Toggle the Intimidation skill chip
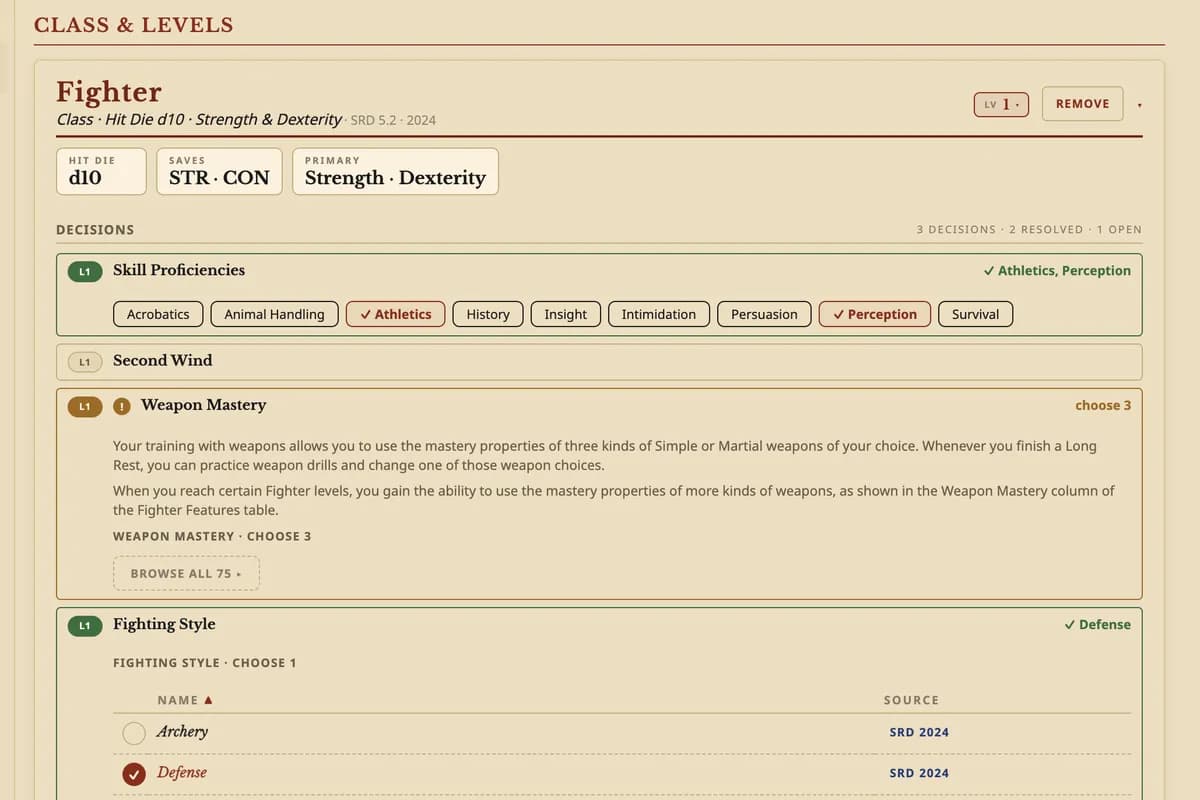 tap(659, 314)
